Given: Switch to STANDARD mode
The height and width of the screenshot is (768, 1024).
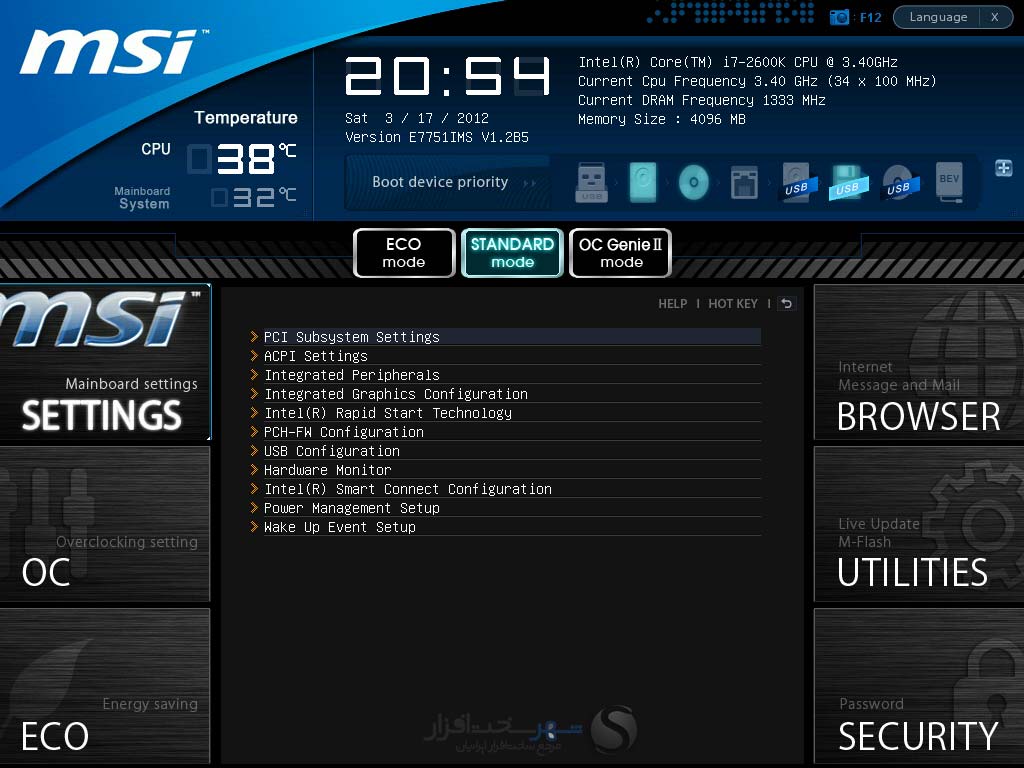Looking at the screenshot, I should pyautogui.click(x=513, y=253).
